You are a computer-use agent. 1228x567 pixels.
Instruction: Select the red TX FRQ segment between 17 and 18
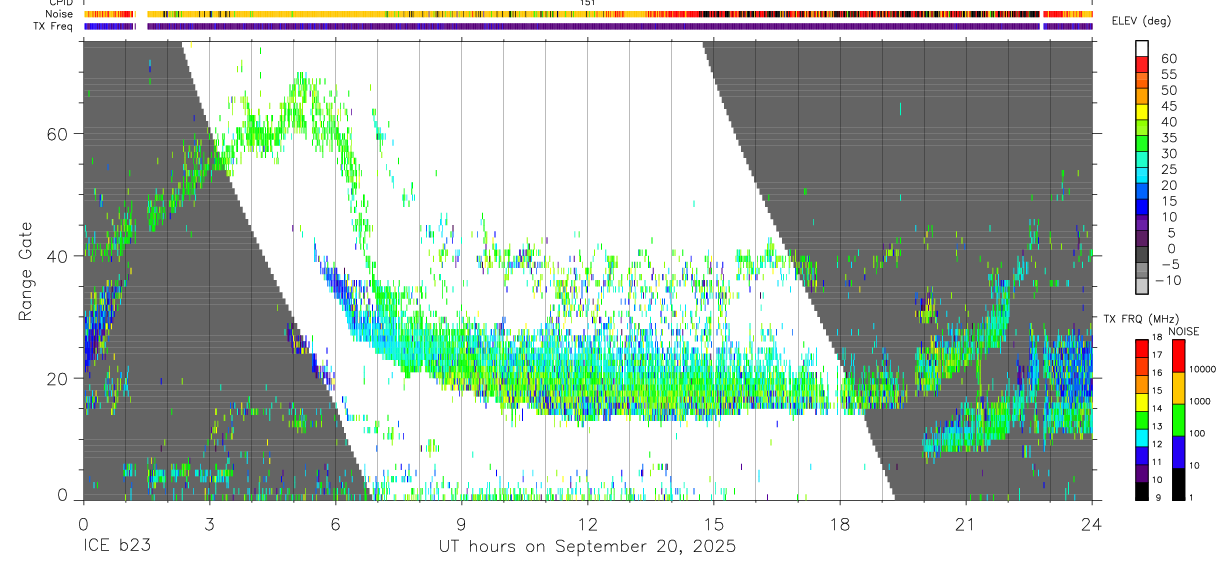click(x=1142, y=348)
